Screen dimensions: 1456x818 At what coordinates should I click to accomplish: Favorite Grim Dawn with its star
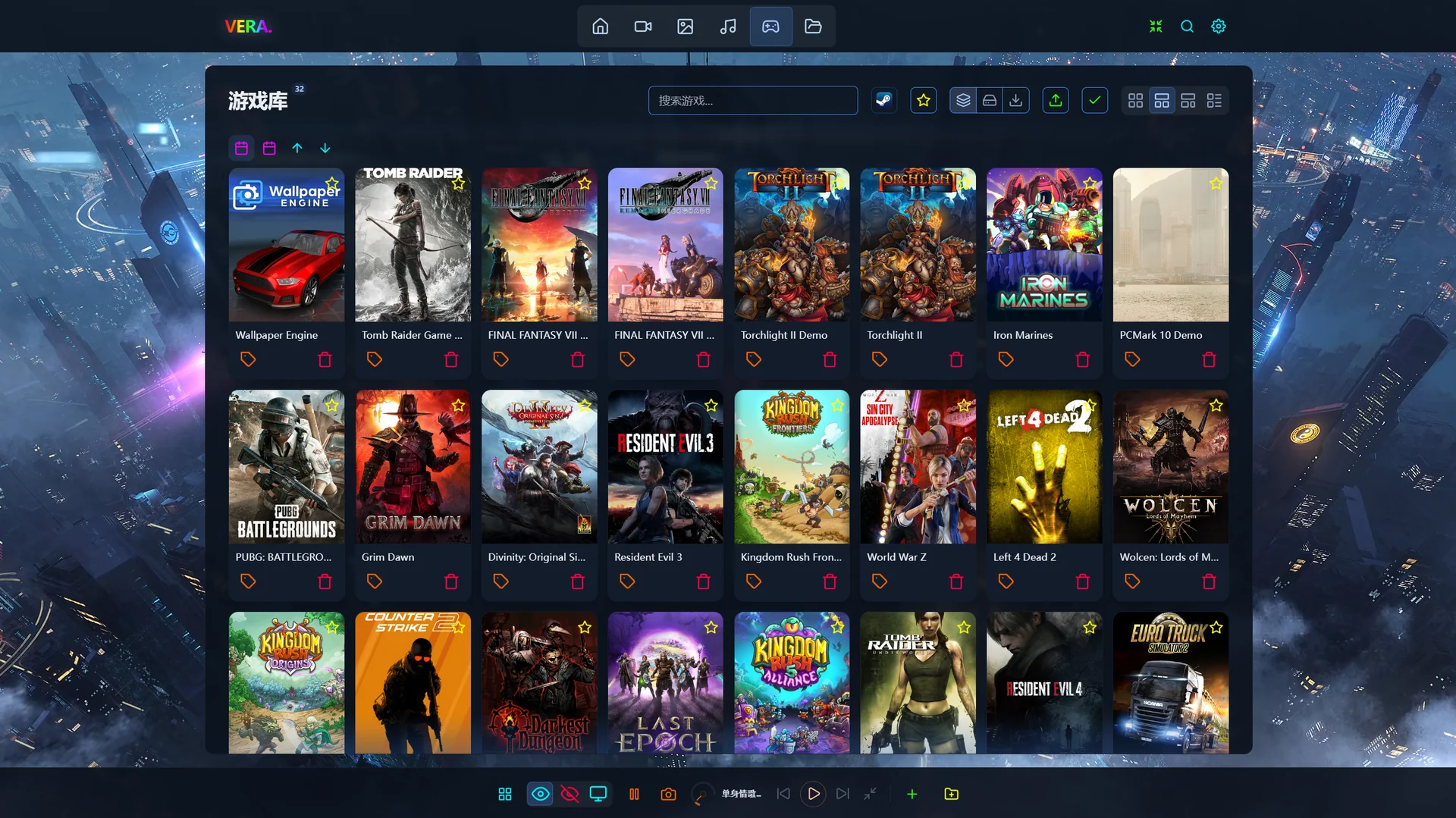(458, 406)
